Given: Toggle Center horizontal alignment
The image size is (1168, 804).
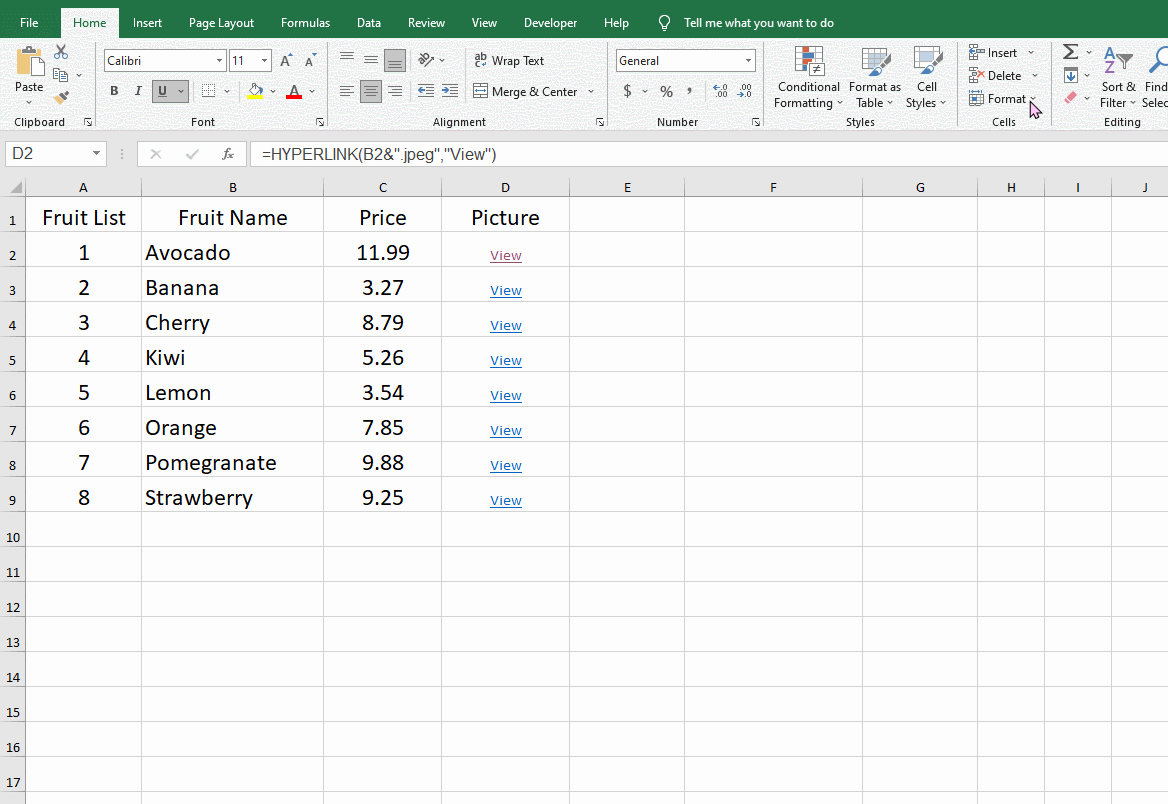Looking at the screenshot, I should coord(371,91).
